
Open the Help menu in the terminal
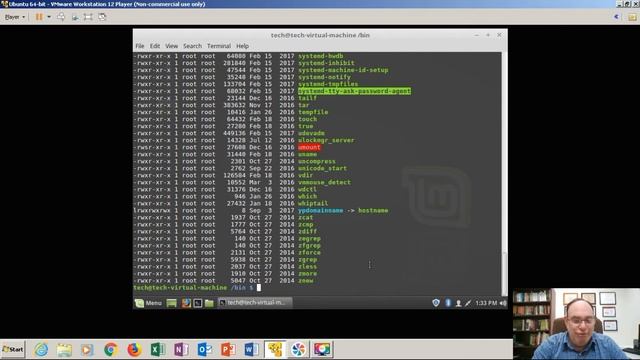pos(242,46)
